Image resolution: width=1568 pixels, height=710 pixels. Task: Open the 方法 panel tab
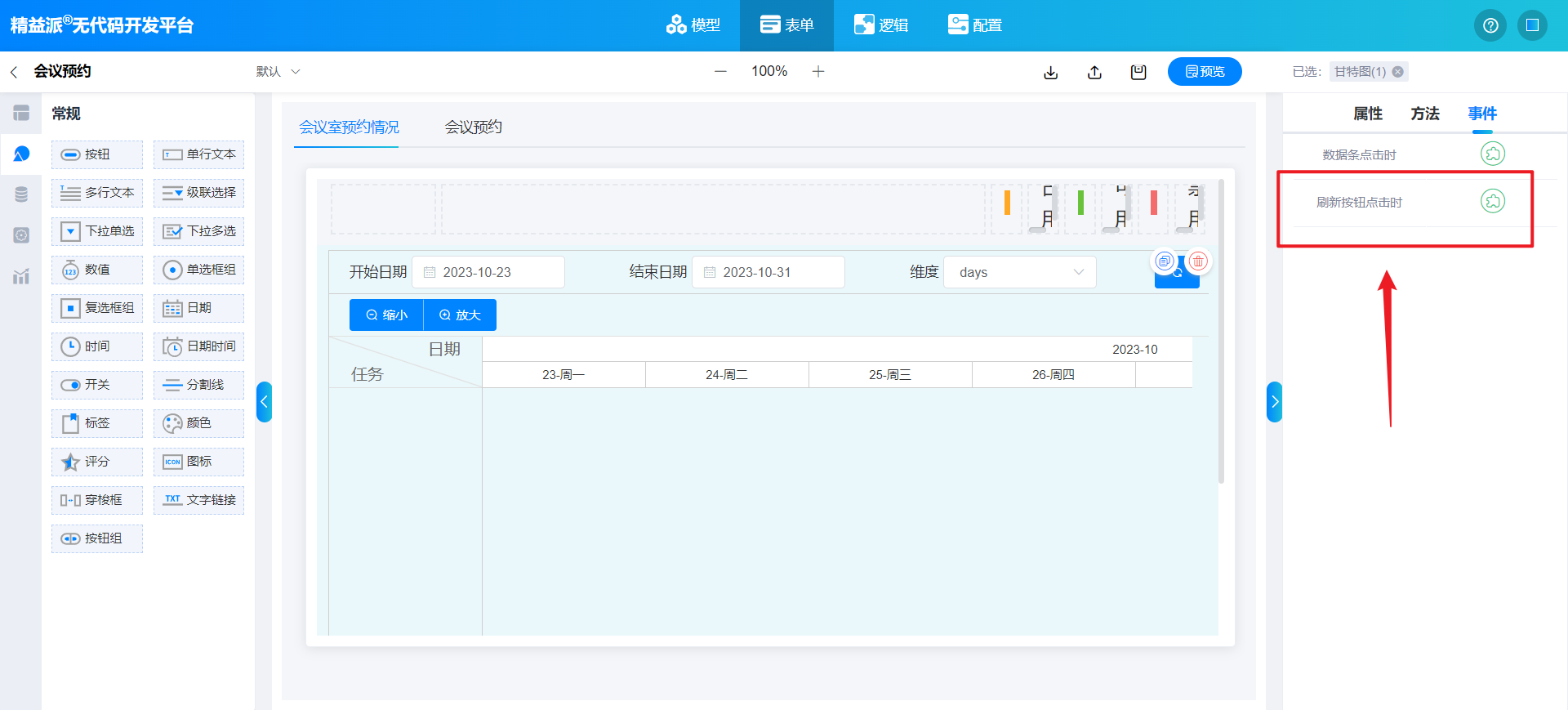point(1425,114)
